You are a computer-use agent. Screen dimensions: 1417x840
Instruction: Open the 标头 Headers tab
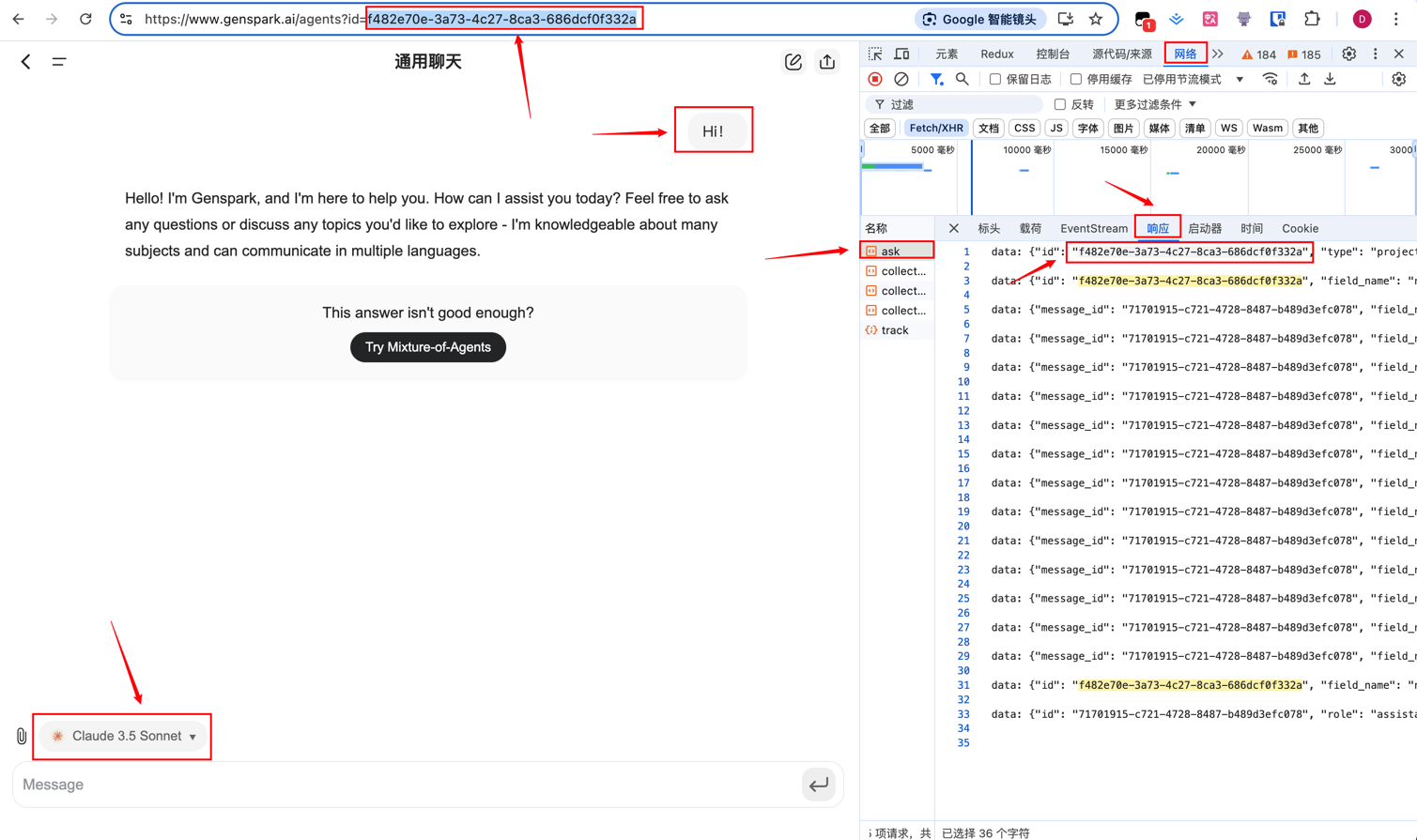(989, 229)
